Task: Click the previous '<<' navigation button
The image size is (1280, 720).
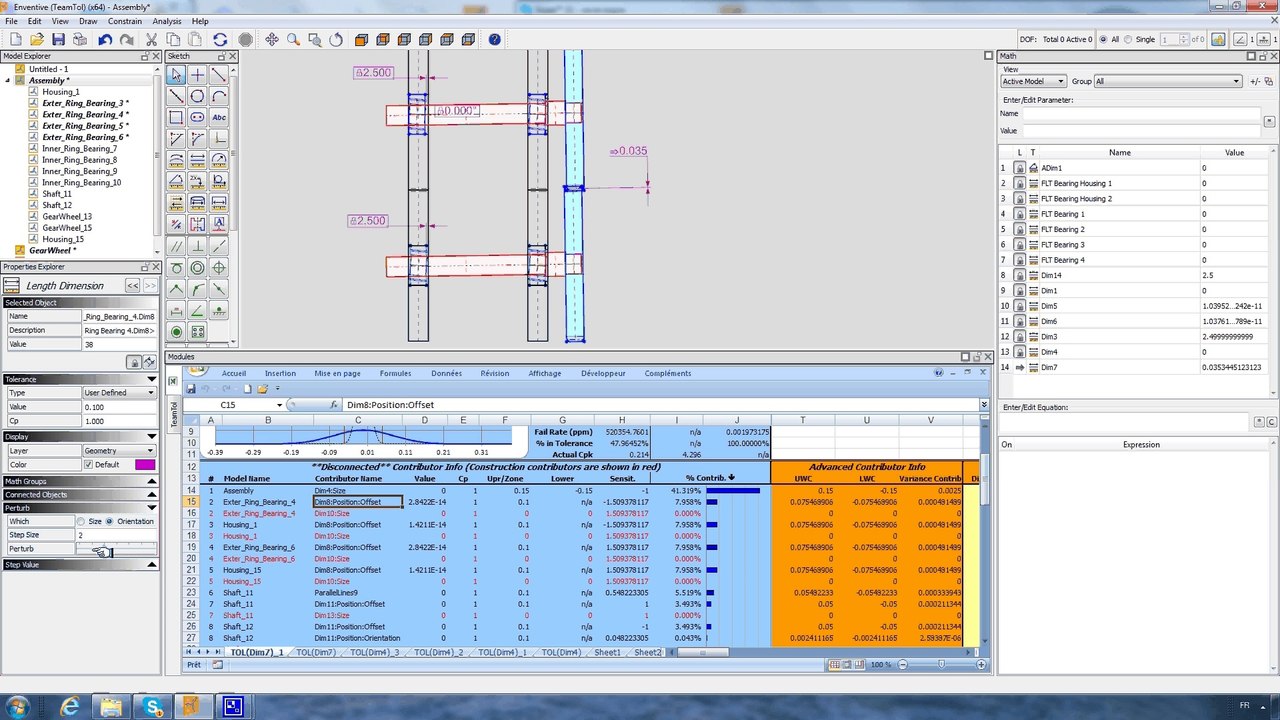Action: pos(132,286)
